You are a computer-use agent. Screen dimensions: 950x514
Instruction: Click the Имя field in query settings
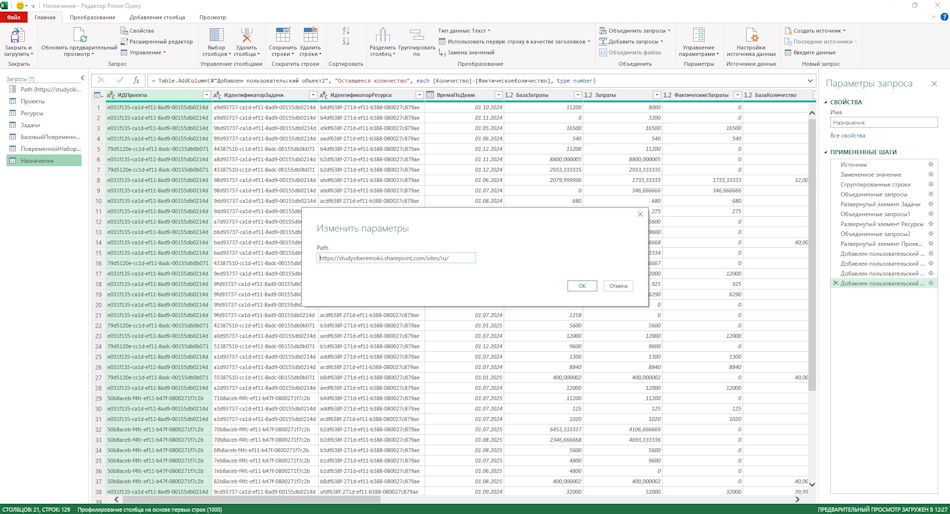[x=884, y=122]
